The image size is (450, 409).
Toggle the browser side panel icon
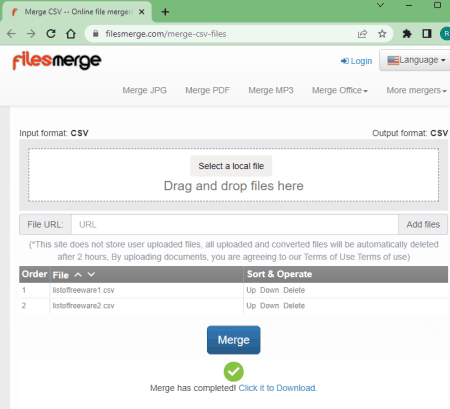[x=427, y=34]
